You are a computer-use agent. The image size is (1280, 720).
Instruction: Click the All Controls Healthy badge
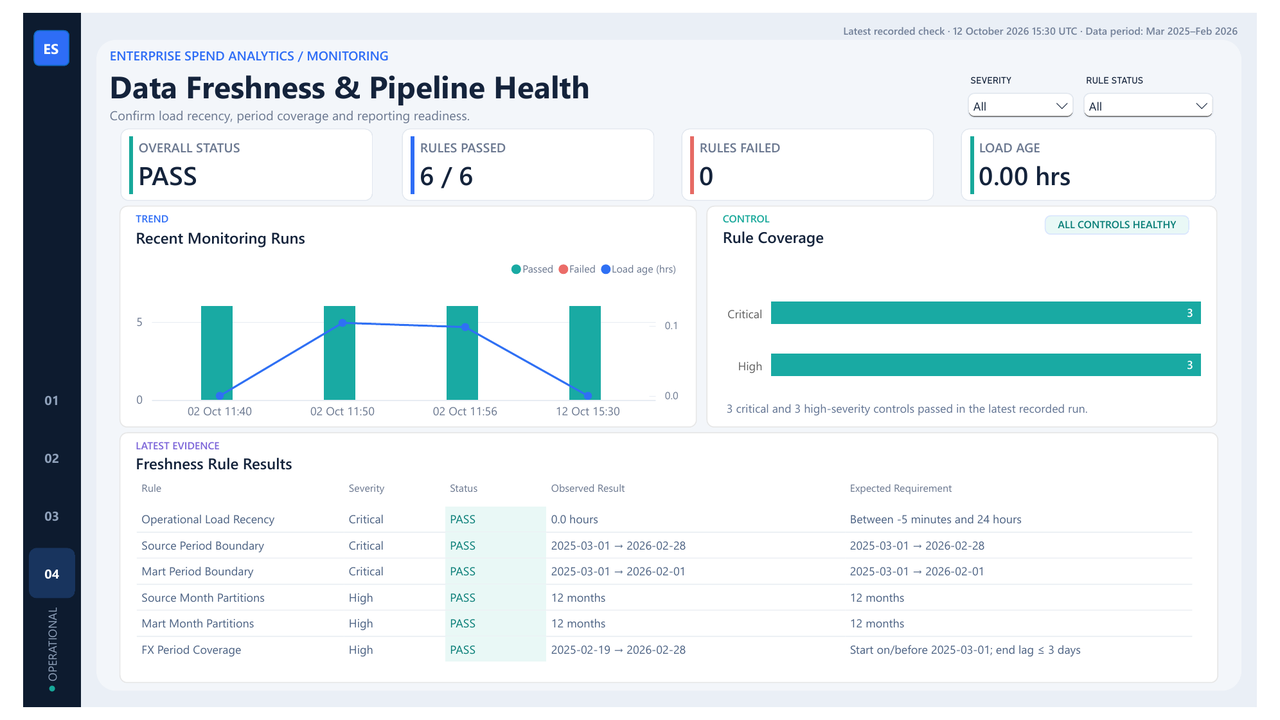coord(1117,225)
